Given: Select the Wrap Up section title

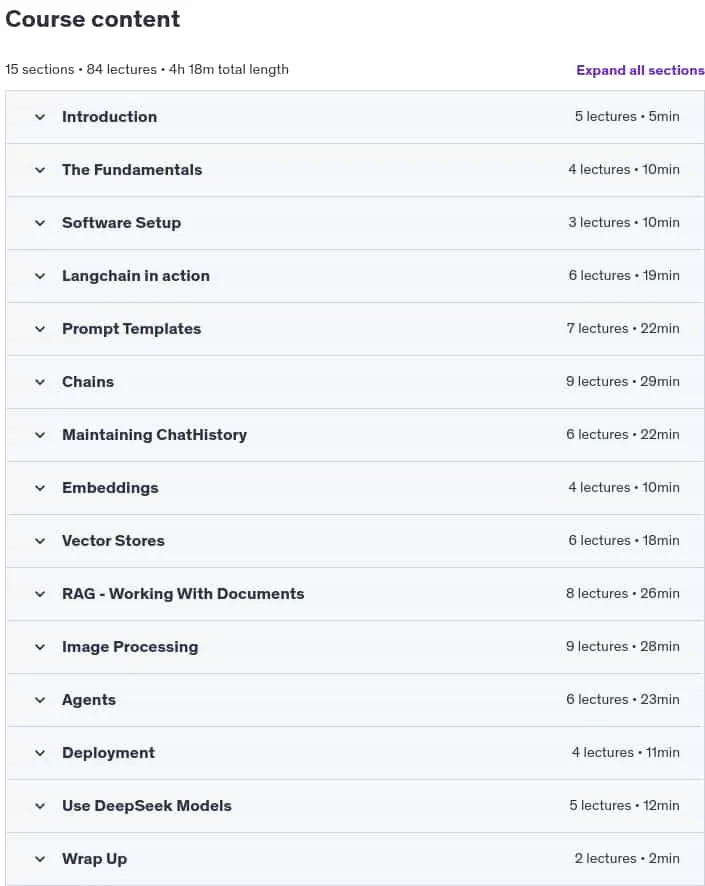Looking at the screenshot, I should coord(94,859).
